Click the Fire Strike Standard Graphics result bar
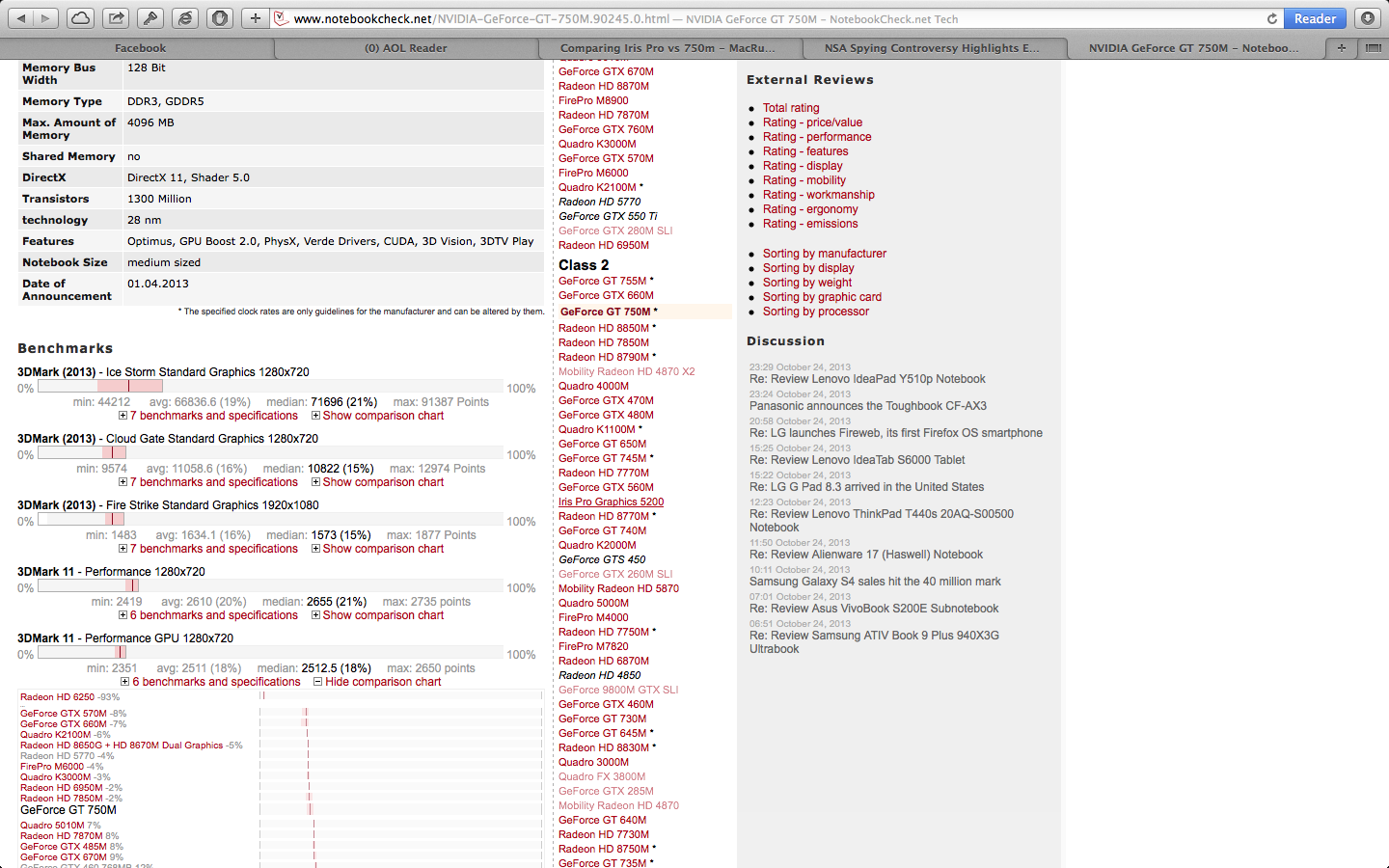The height and width of the screenshot is (868, 1389). [270, 520]
